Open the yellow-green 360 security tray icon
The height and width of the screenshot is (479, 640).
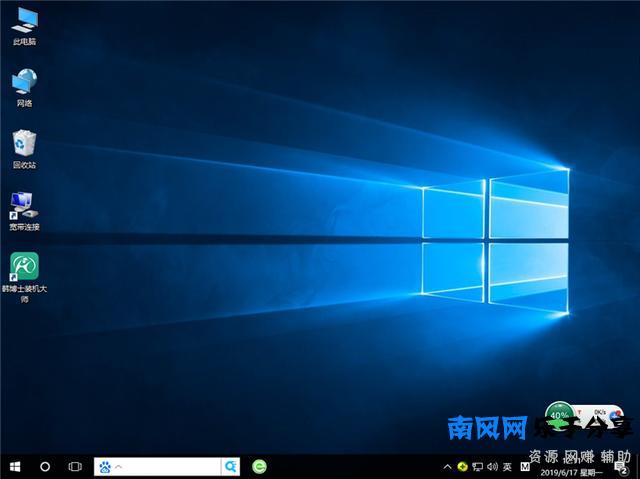(462, 466)
